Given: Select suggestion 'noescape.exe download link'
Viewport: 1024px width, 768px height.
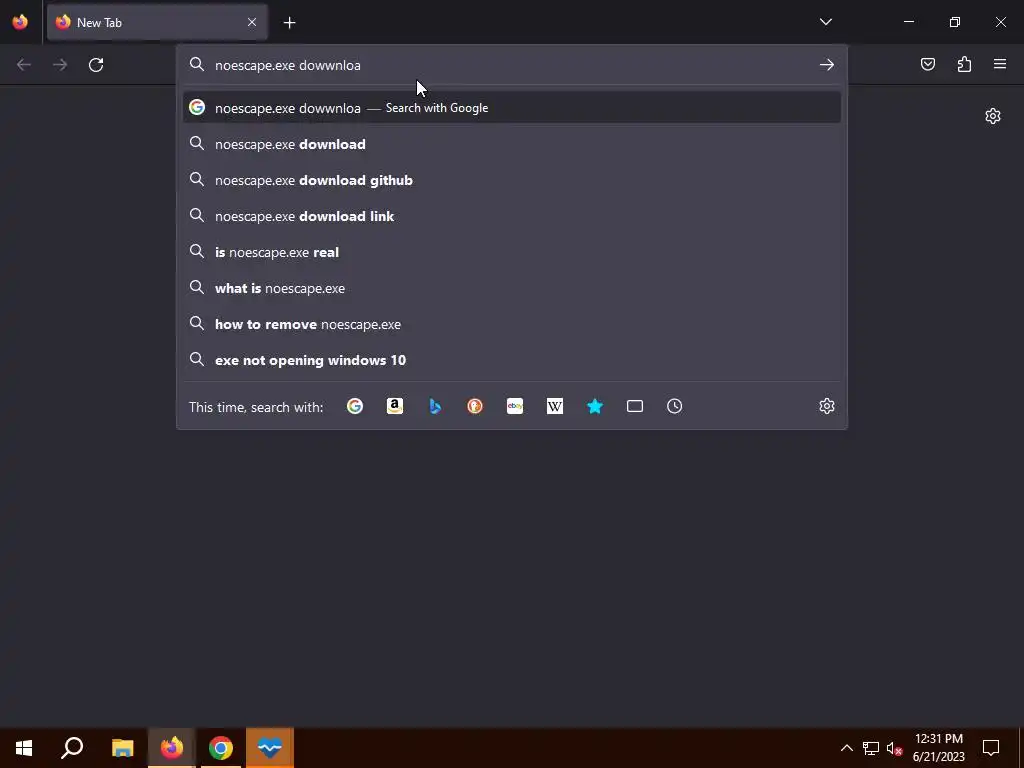Looking at the screenshot, I should (x=512, y=216).
